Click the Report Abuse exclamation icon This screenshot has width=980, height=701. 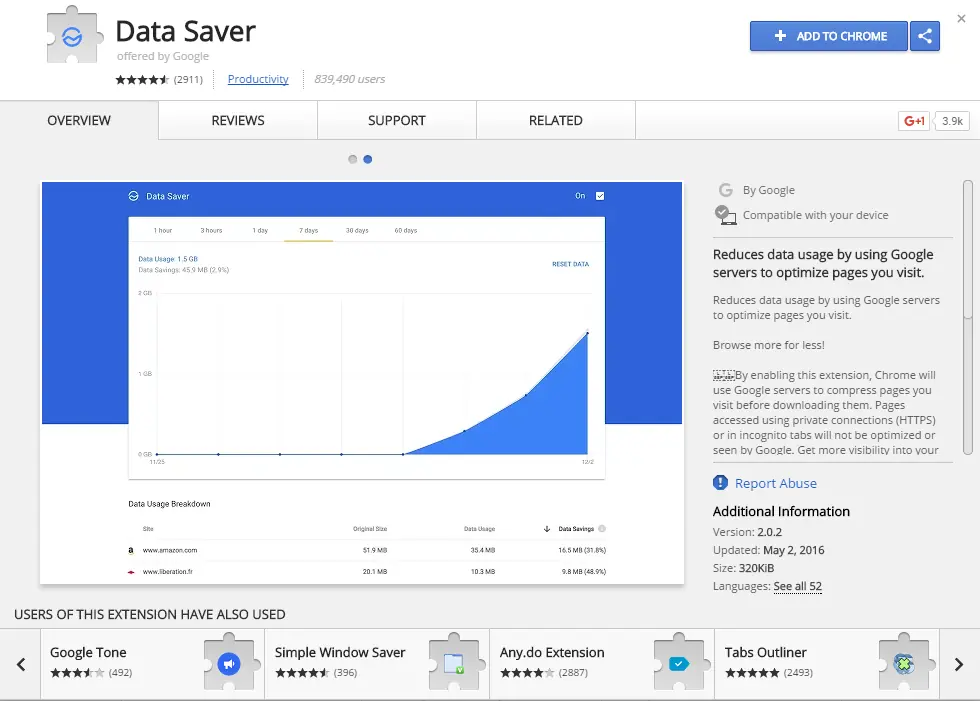[720, 482]
